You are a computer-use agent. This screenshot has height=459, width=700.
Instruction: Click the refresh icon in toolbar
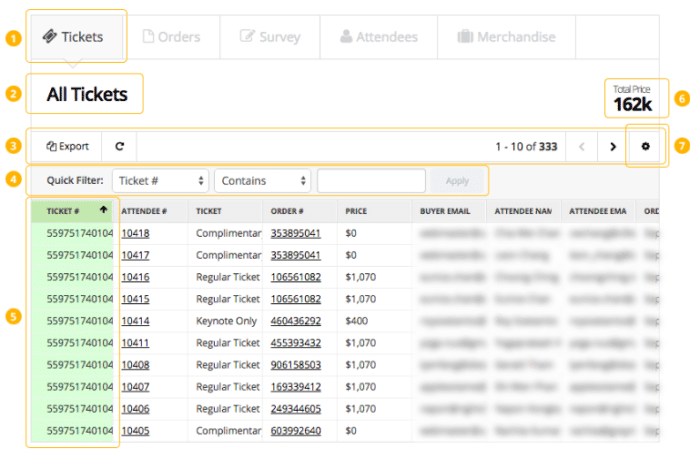click(x=120, y=146)
